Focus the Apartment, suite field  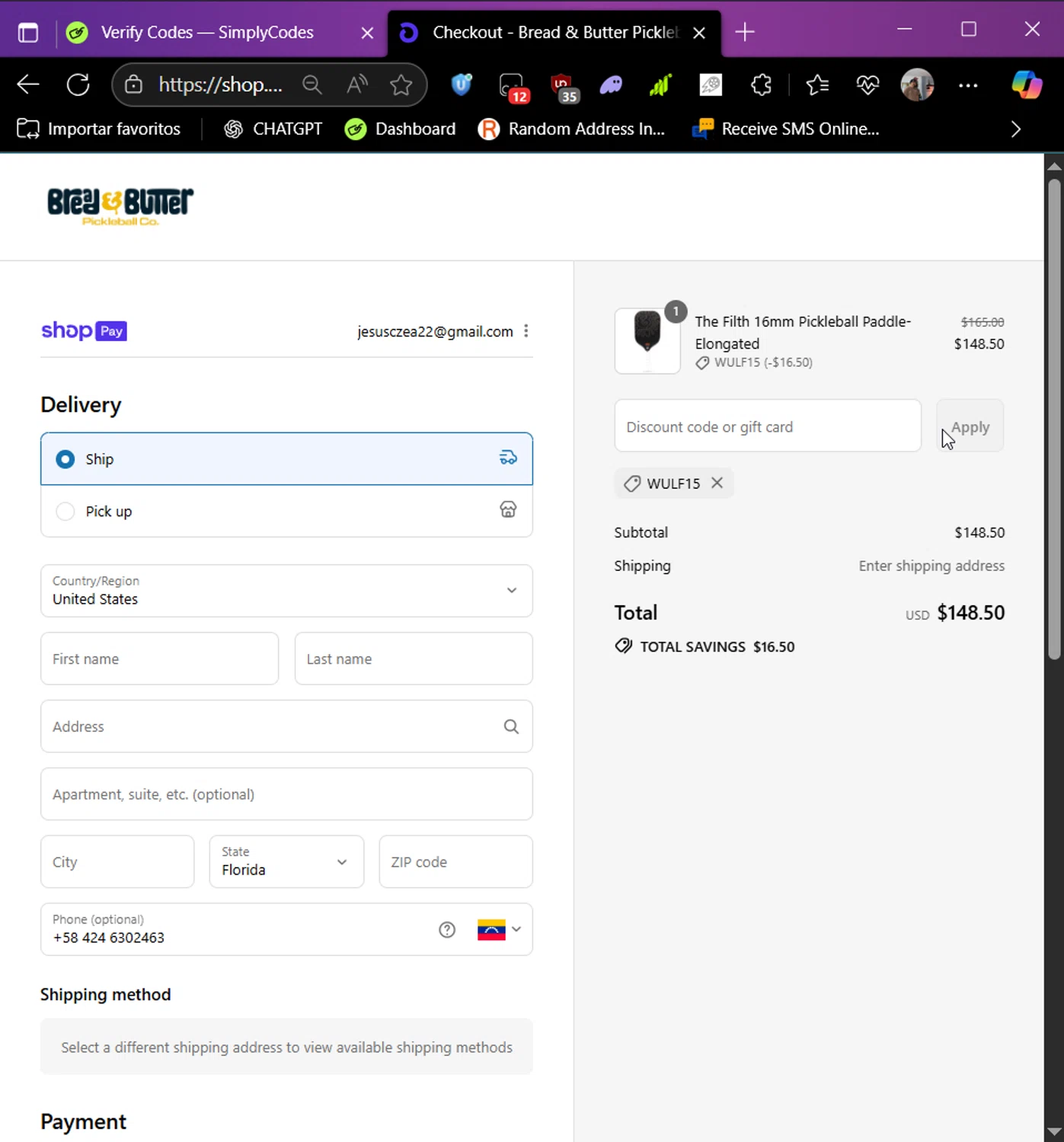[x=286, y=794]
